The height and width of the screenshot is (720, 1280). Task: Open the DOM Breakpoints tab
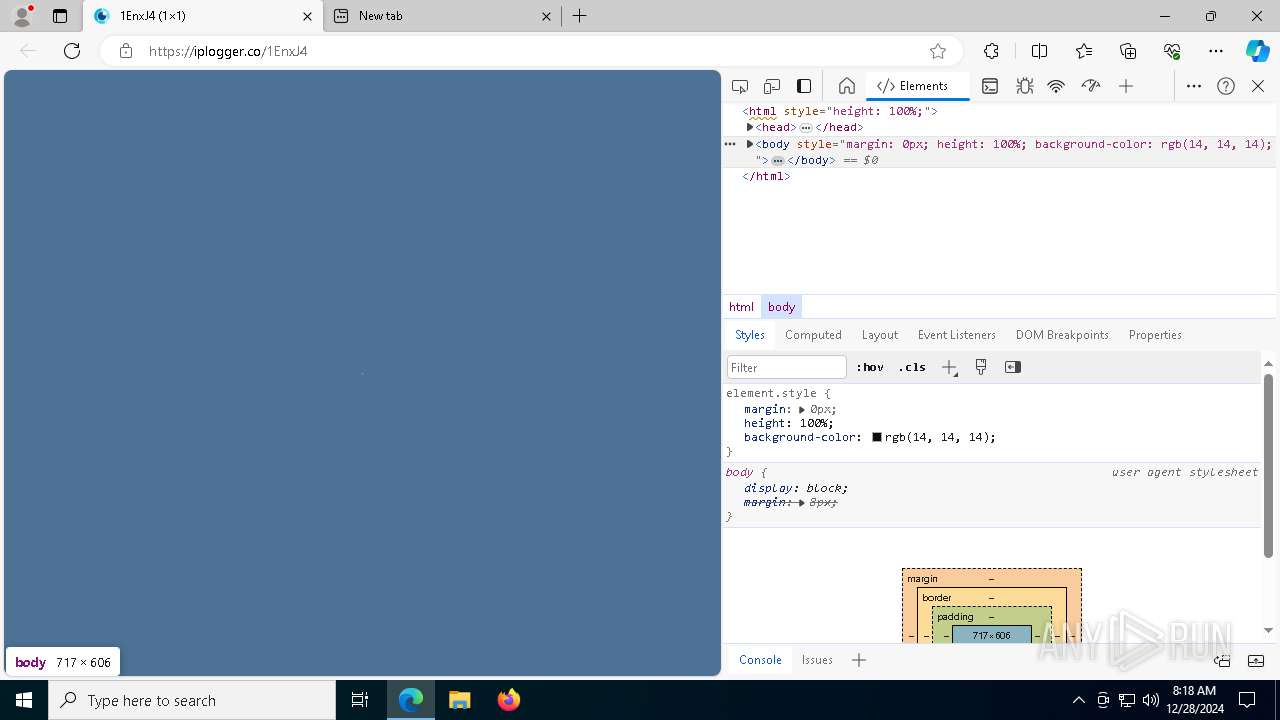[1062, 335]
